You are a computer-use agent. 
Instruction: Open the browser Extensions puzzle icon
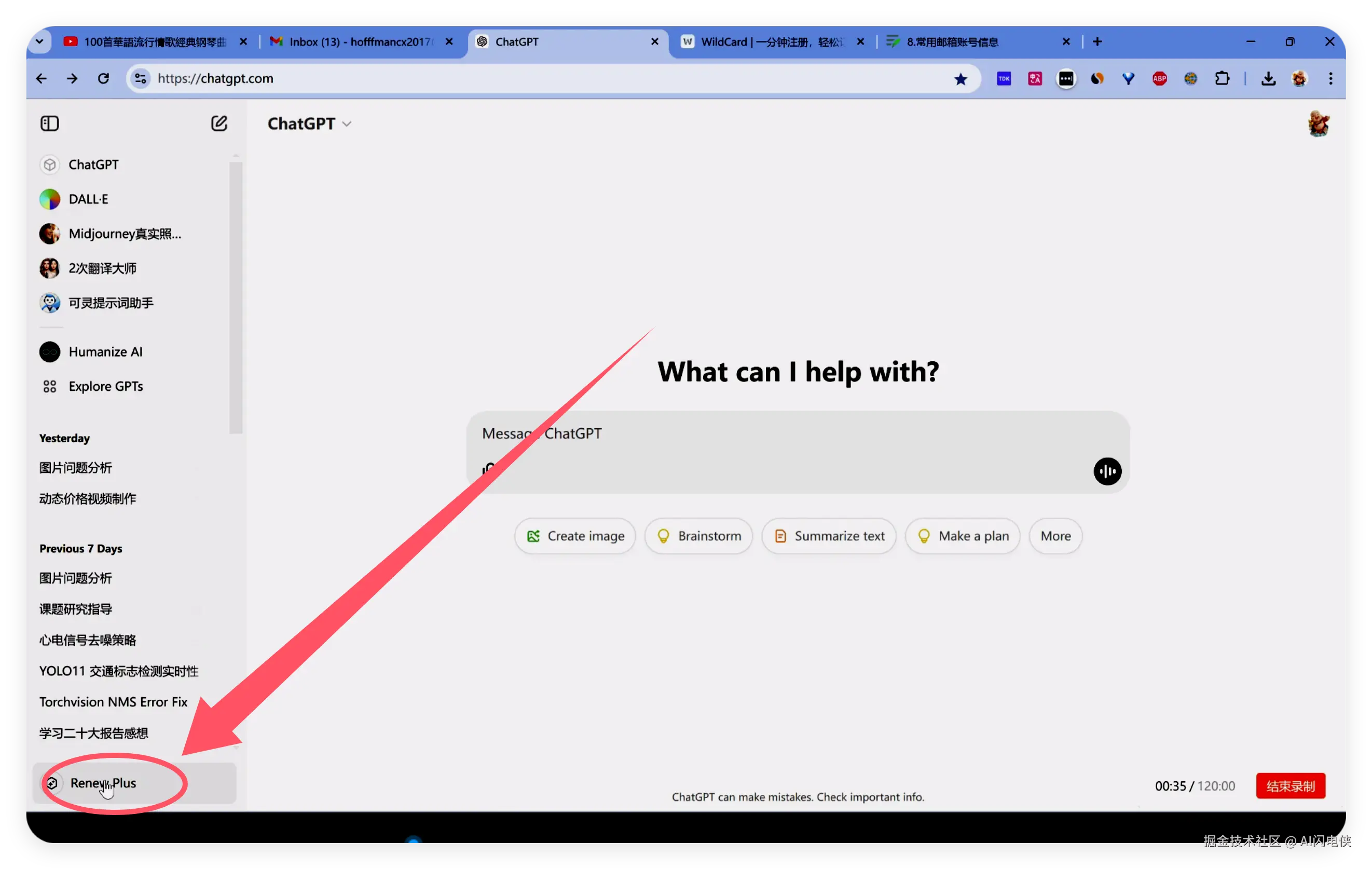[1222, 78]
